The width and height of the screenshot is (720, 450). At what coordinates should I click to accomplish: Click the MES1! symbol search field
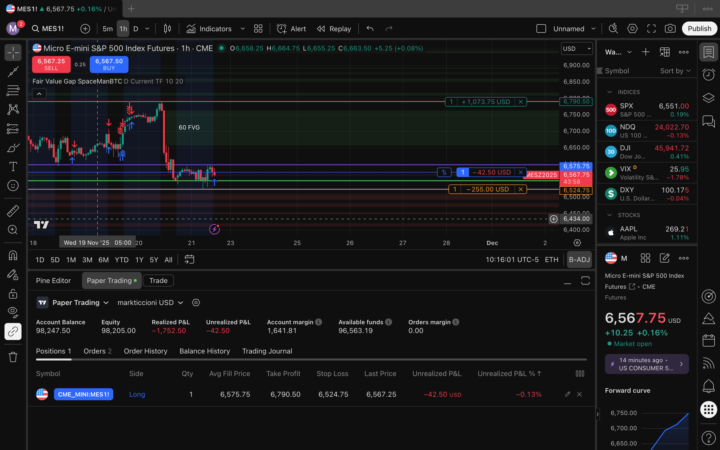coord(50,29)
